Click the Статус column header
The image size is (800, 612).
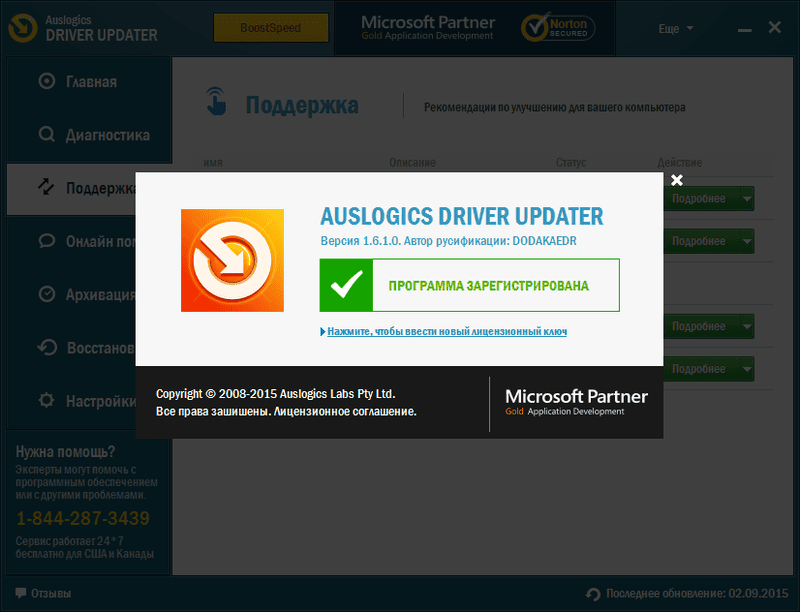571,163
